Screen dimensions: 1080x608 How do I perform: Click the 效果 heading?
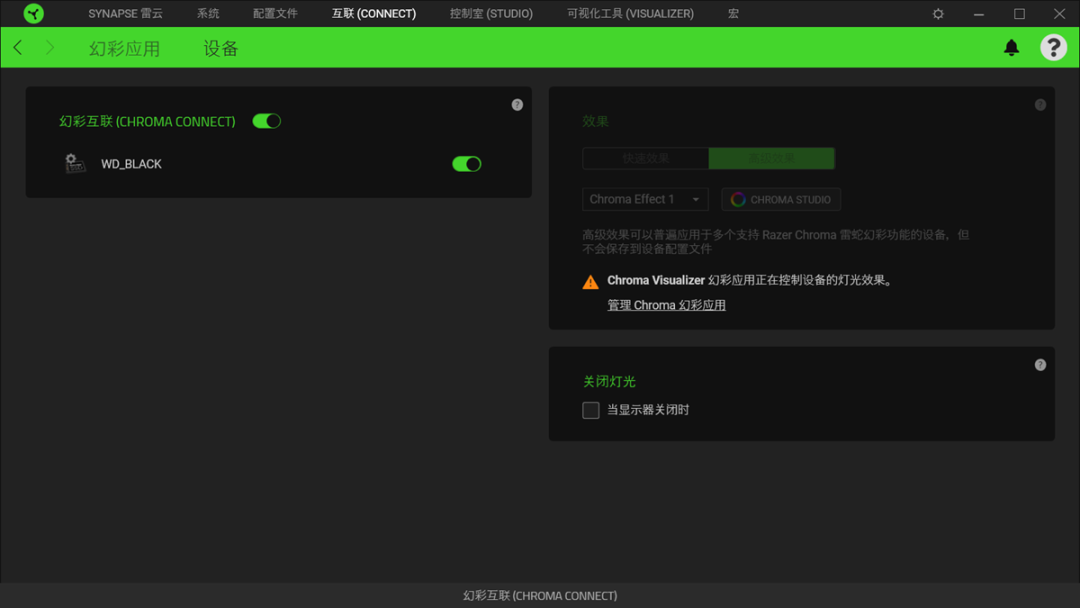(x=595, y=121)
